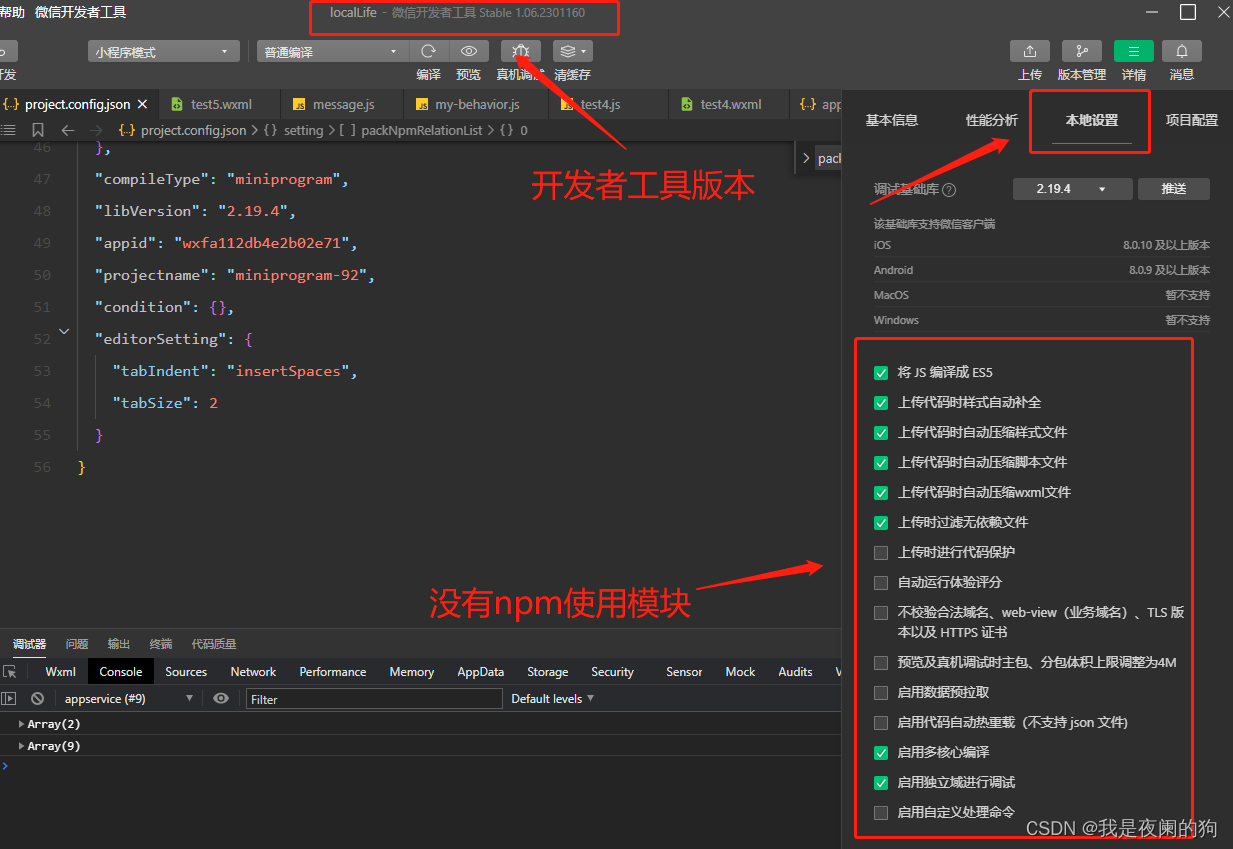This screenshot has width=1233, height=849.
Task: Enable 不校验合法域名 checkbox
Action: pos(881,613)
